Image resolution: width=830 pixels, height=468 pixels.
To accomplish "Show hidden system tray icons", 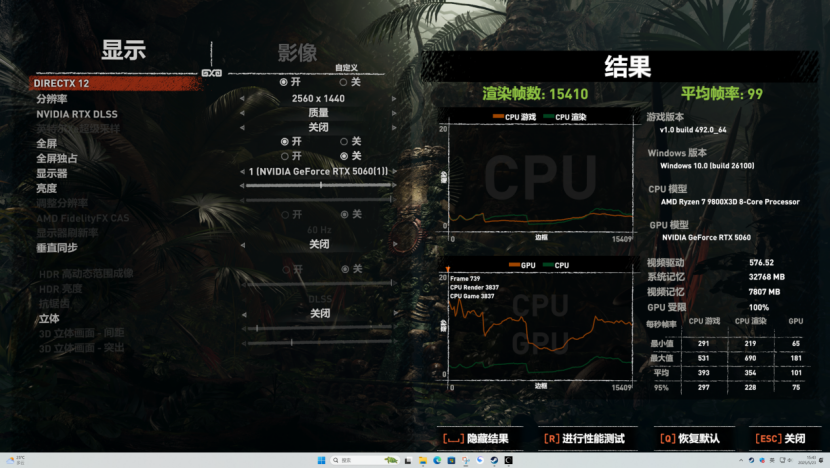I will click(x=741, y=461).
